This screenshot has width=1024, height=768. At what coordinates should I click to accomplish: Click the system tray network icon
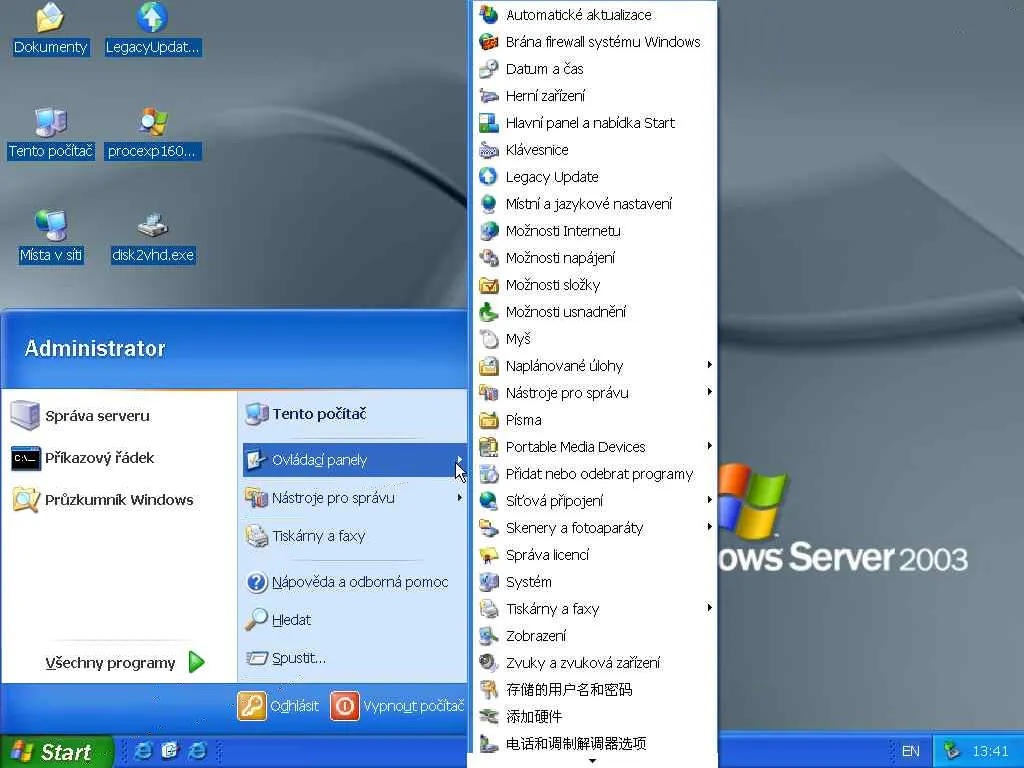point(952,751)
